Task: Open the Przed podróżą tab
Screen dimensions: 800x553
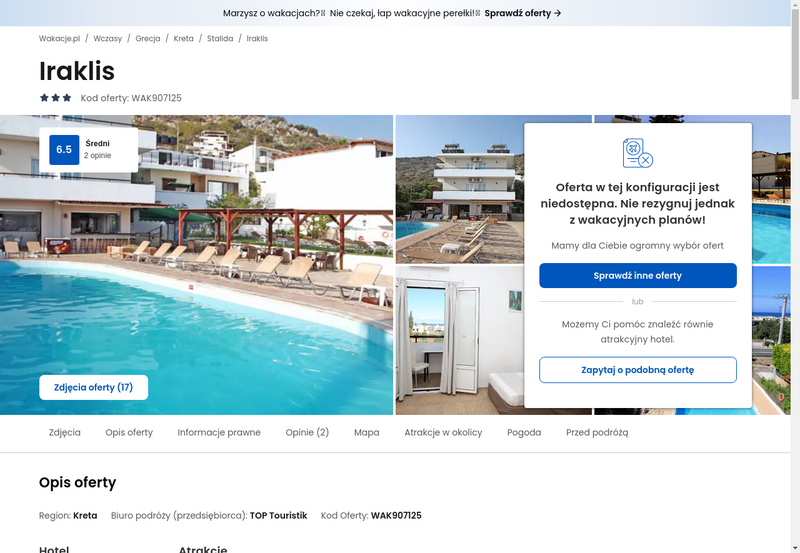Action: [x=597, y=432]
